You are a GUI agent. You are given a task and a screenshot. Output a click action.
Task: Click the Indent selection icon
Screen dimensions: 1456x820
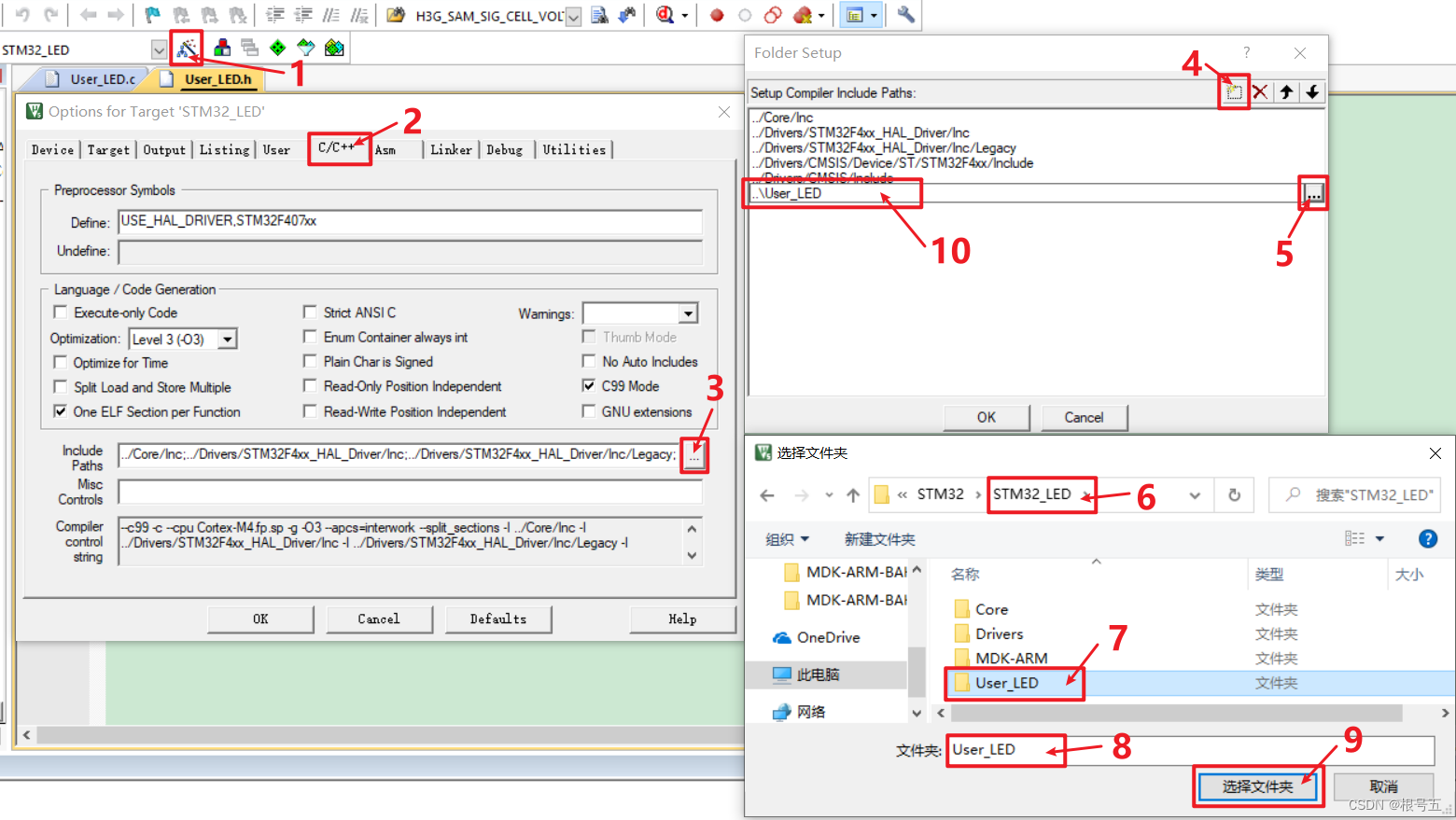coord(275,15)
